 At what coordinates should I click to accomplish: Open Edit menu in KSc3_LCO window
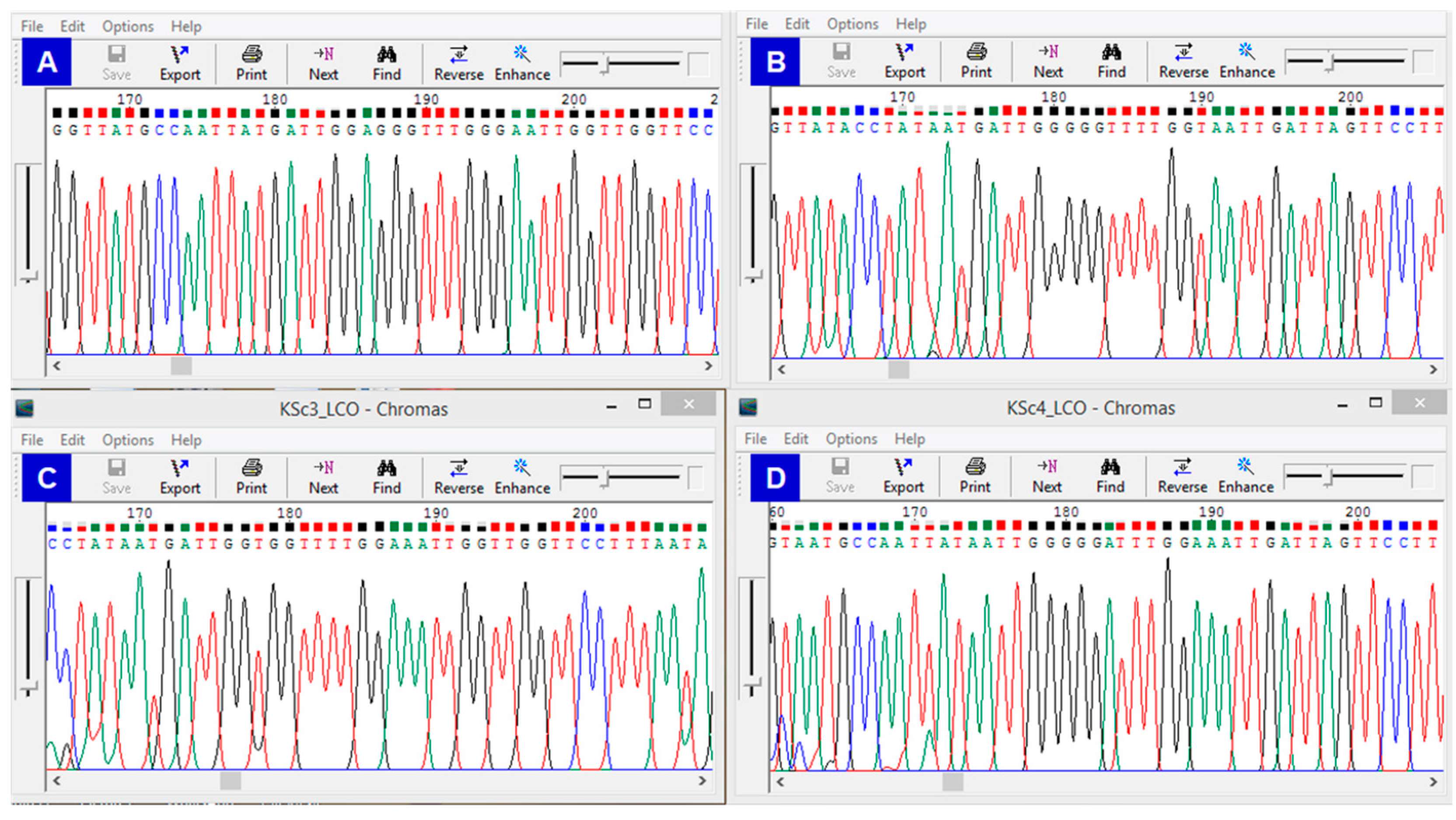click(x=72, y=440)
